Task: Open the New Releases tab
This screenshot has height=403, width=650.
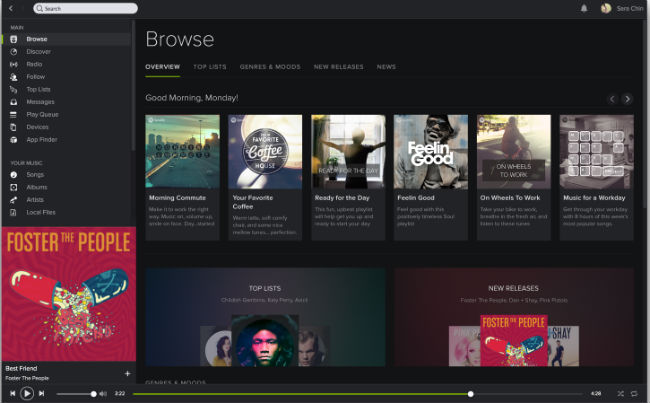Action: (338, 67)
